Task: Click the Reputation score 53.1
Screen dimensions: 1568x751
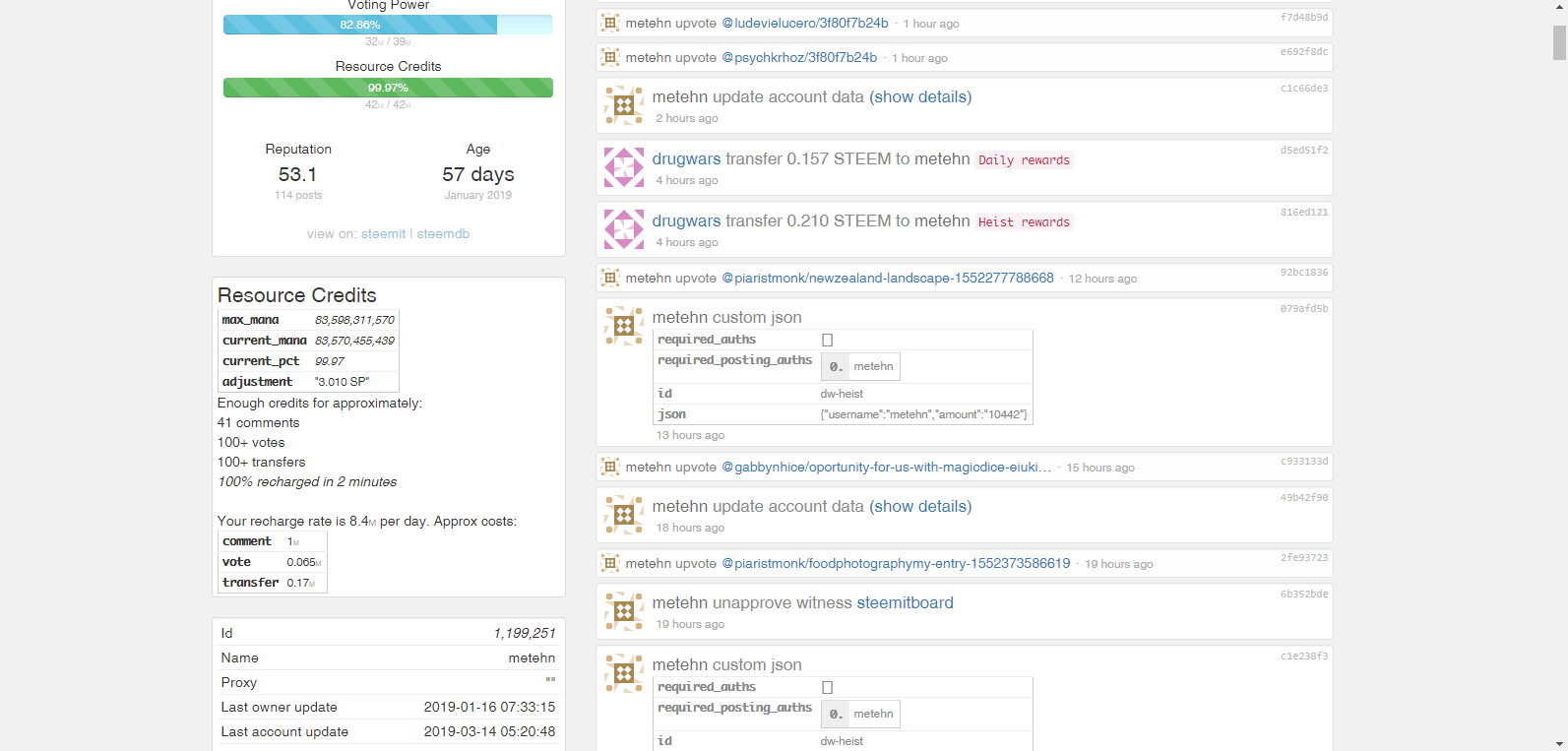Action: click(x=297, y=174)
